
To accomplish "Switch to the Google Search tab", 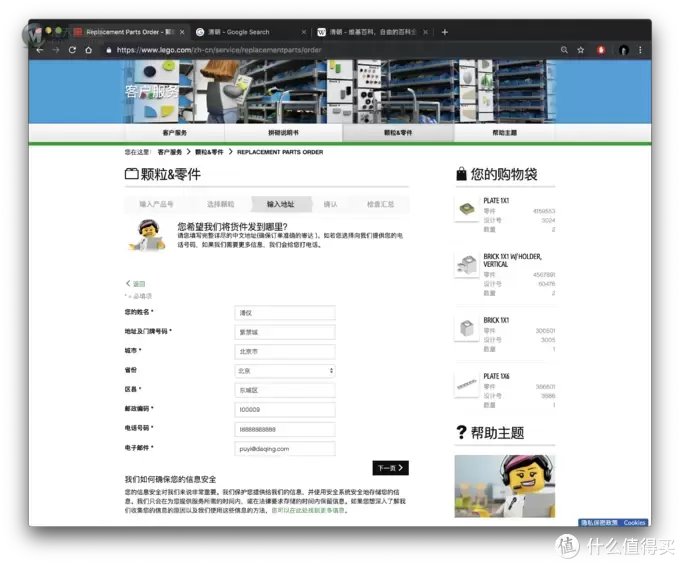I will (250, 32).
